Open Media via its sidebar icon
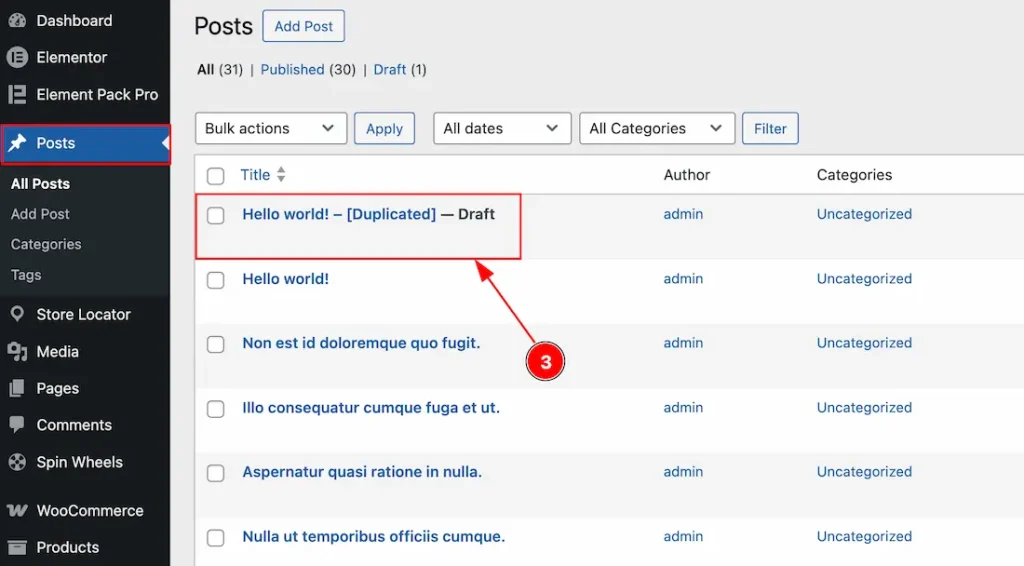The width and height of the screenshot is (1024, 566). point(17,352)
